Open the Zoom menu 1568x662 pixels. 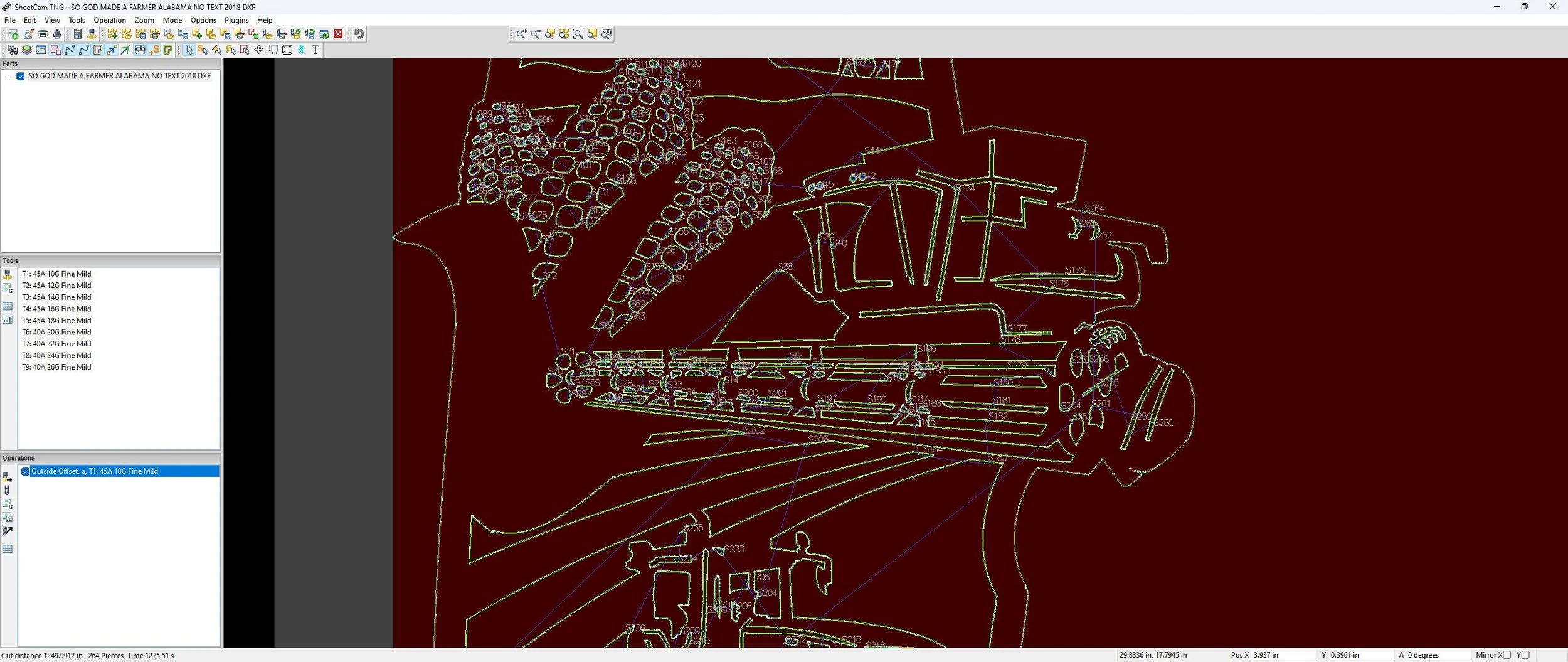pyautogui.click(x=144, y=20)
